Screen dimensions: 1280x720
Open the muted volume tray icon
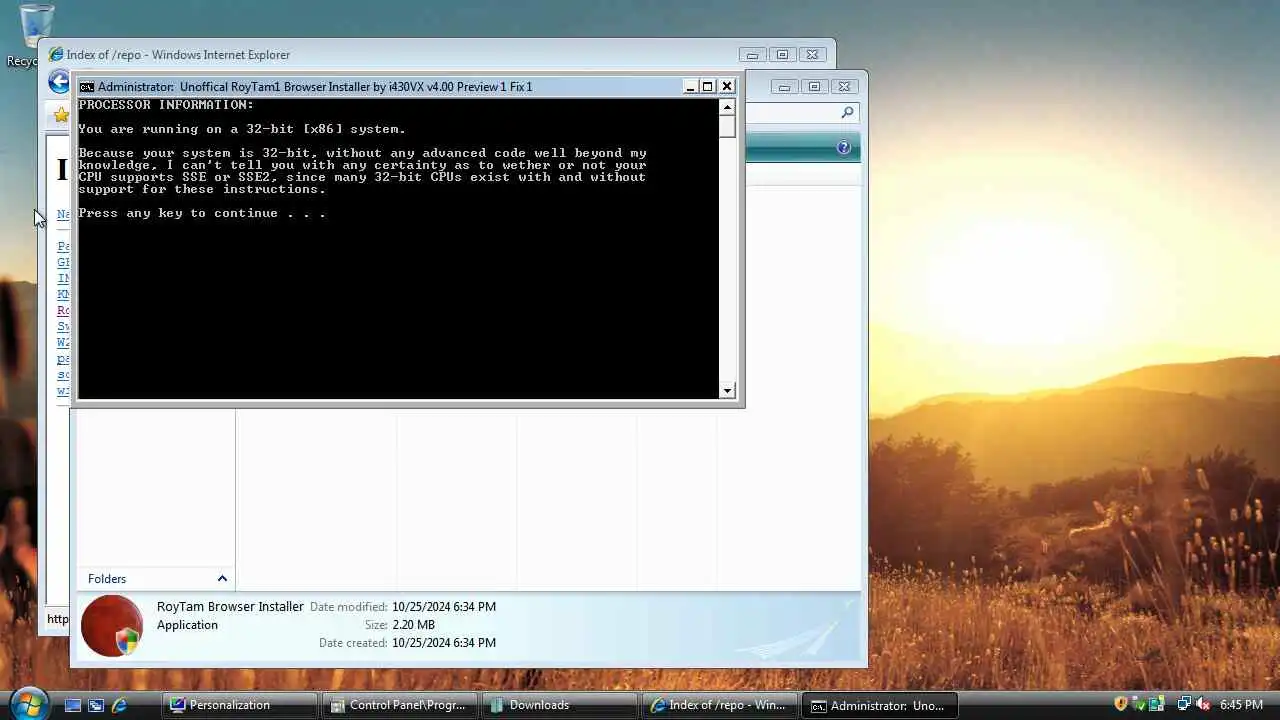1203,704
